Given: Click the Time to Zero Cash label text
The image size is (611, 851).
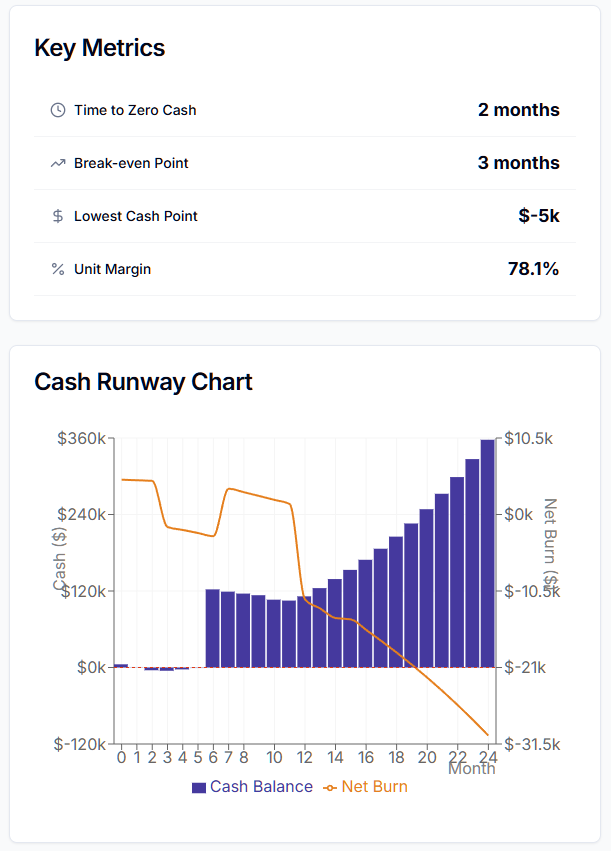Looking at the screenshot, I should click(135, 110).
